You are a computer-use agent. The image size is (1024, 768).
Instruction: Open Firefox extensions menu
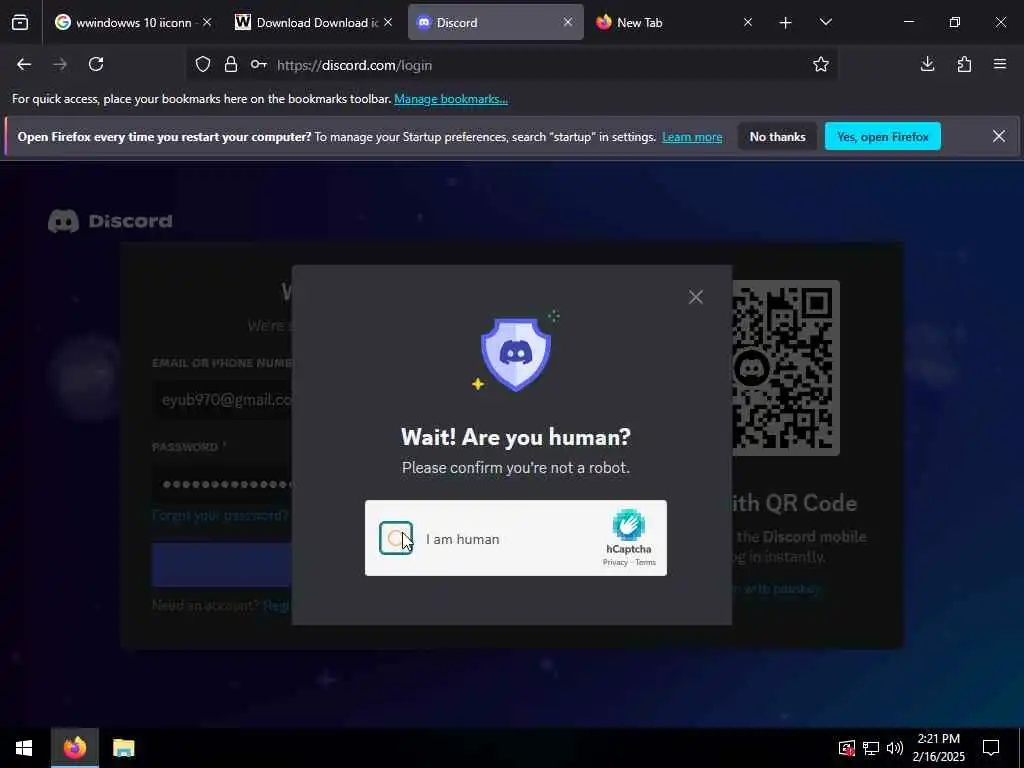964,64
